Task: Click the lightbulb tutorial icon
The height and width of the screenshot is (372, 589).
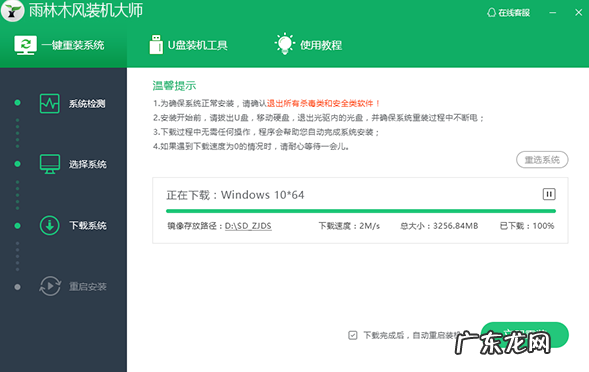Action: pos(285,44)
